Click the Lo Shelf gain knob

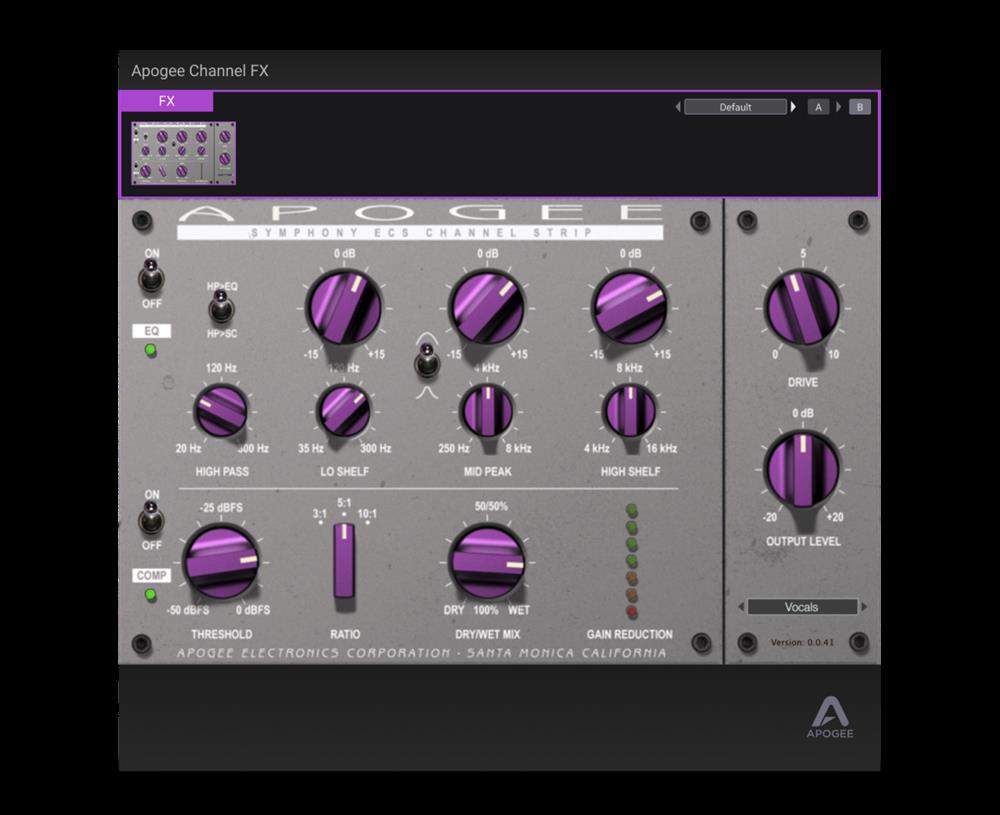(344, 308)
